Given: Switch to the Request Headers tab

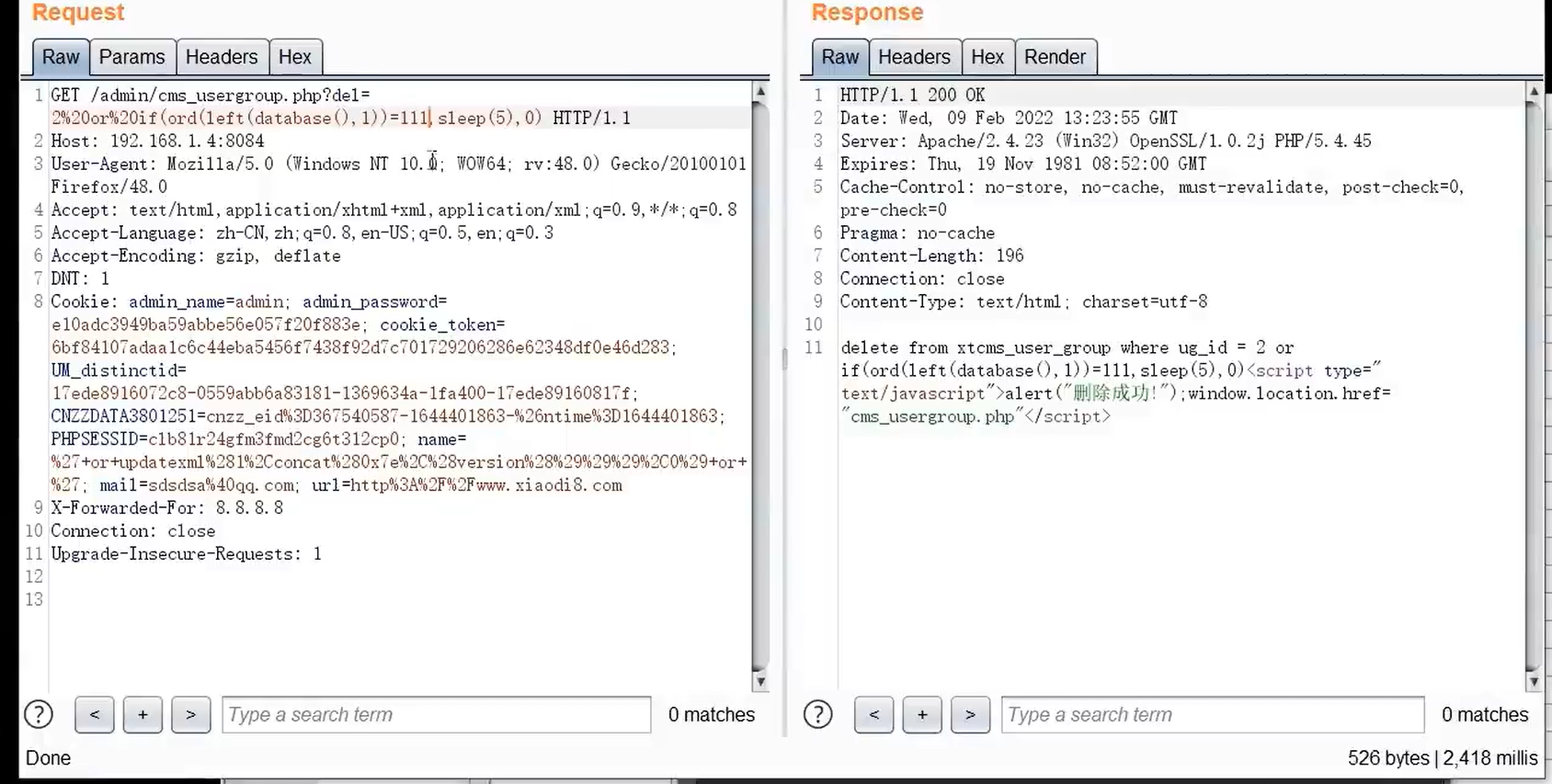Looking at the screenshot, I should (222, 57).
